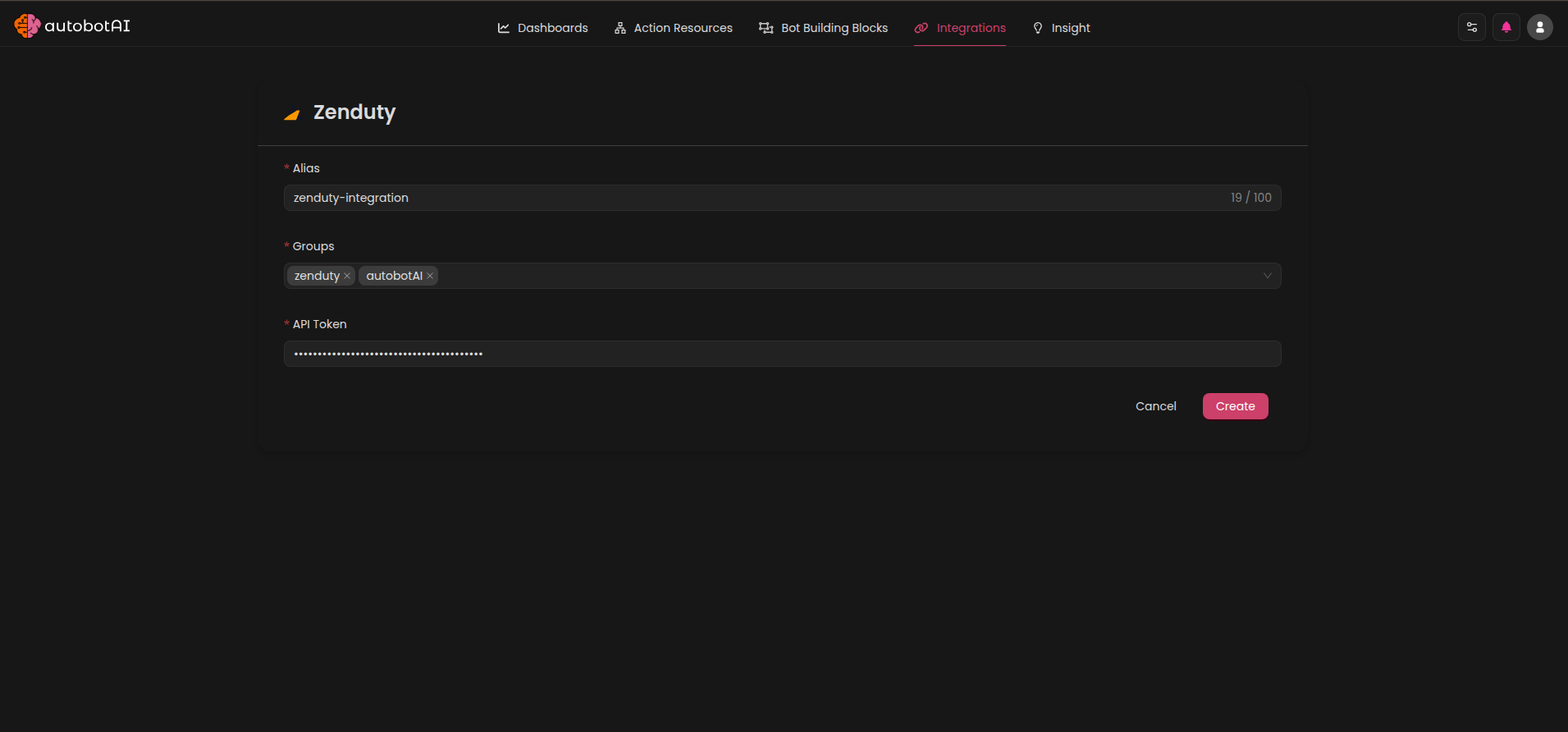Click the autobotAI brand name text
The image size is (1568, 732).
click(x=88, y=26)
